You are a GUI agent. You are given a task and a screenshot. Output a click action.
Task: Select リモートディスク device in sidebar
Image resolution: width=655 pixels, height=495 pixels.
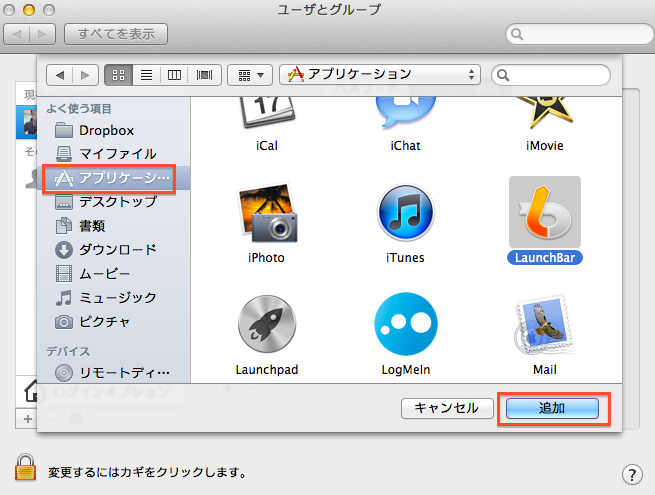pyautogui.click(x=114, y=373)
